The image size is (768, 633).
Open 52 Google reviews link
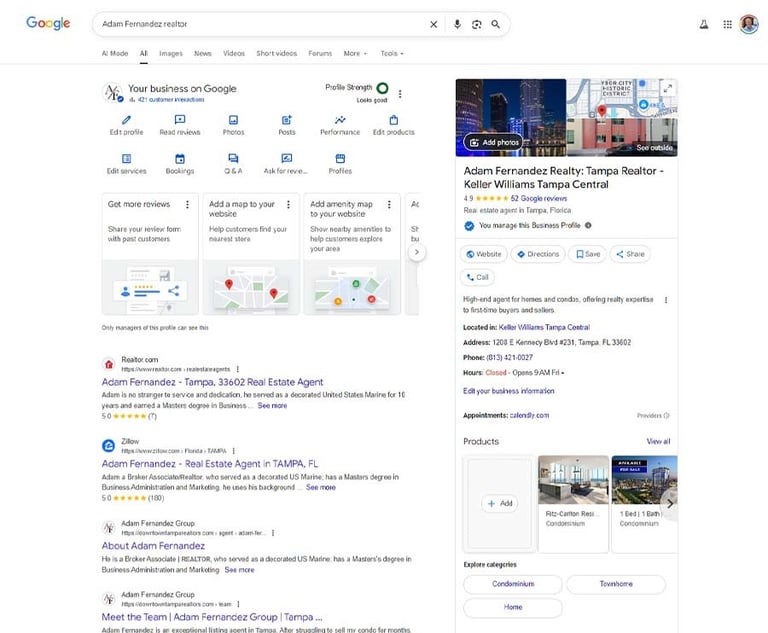[x=538, y=198]
